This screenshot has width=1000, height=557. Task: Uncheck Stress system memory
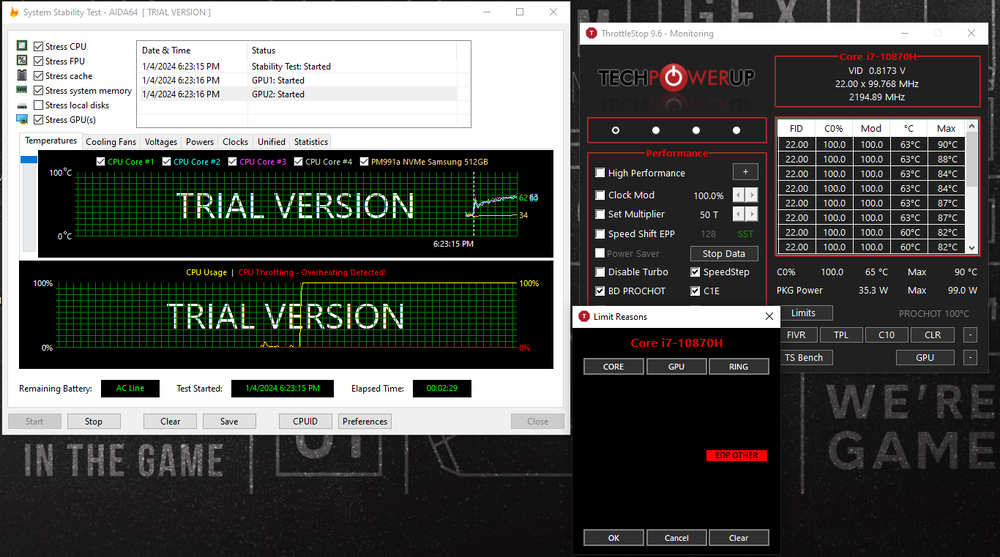(x=38, y=91)
